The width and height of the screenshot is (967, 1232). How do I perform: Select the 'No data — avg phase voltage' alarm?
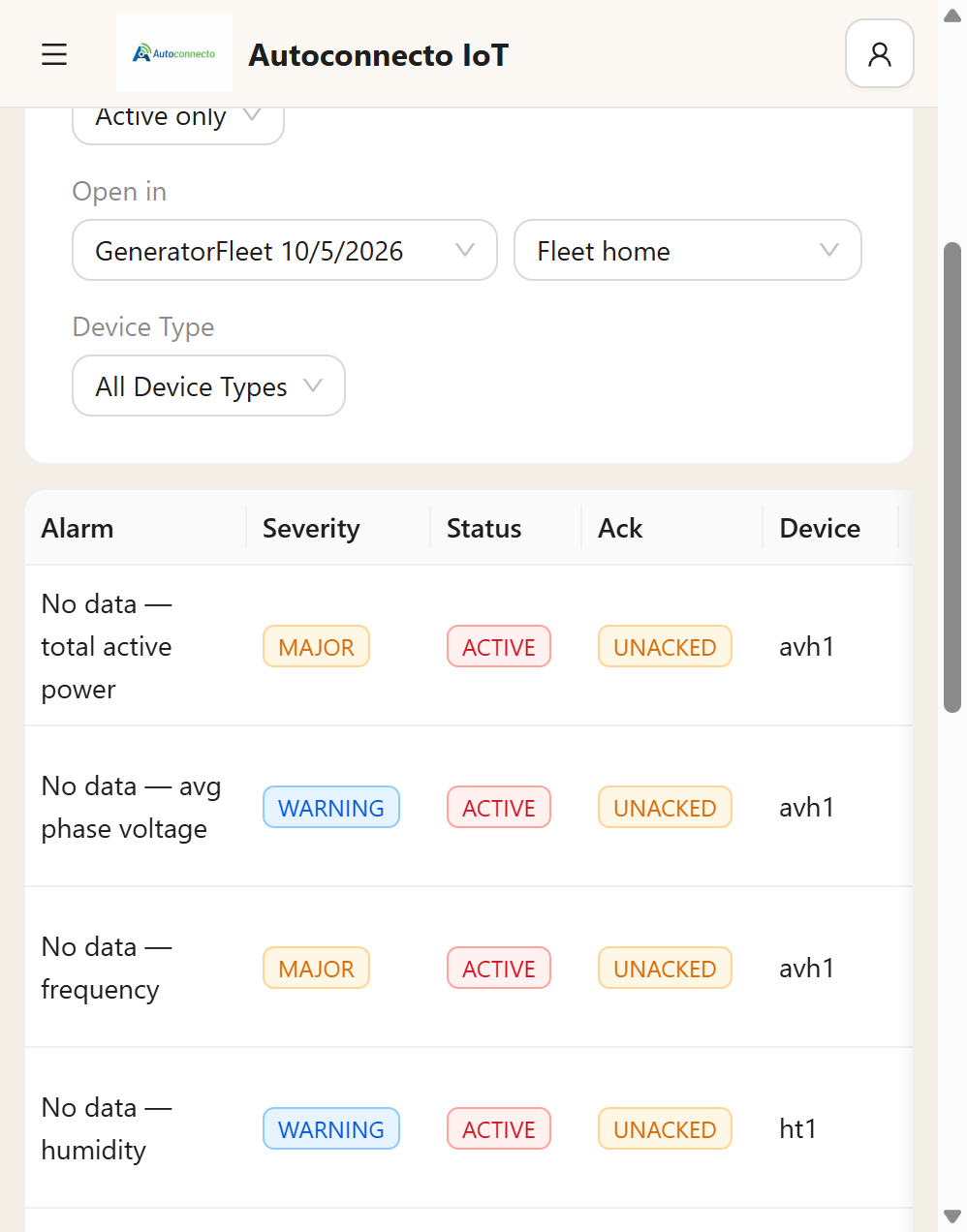tap(131, 807)
